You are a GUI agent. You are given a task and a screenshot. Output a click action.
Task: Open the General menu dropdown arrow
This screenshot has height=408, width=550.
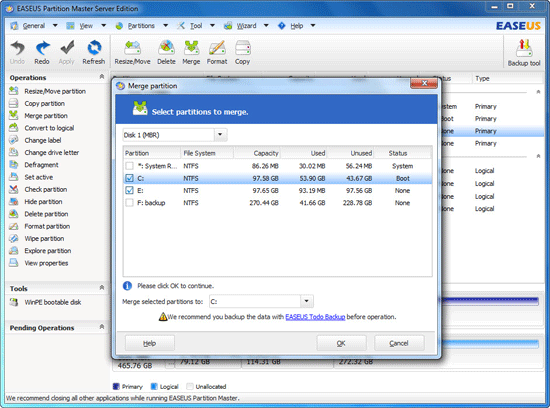pos(55,25)
